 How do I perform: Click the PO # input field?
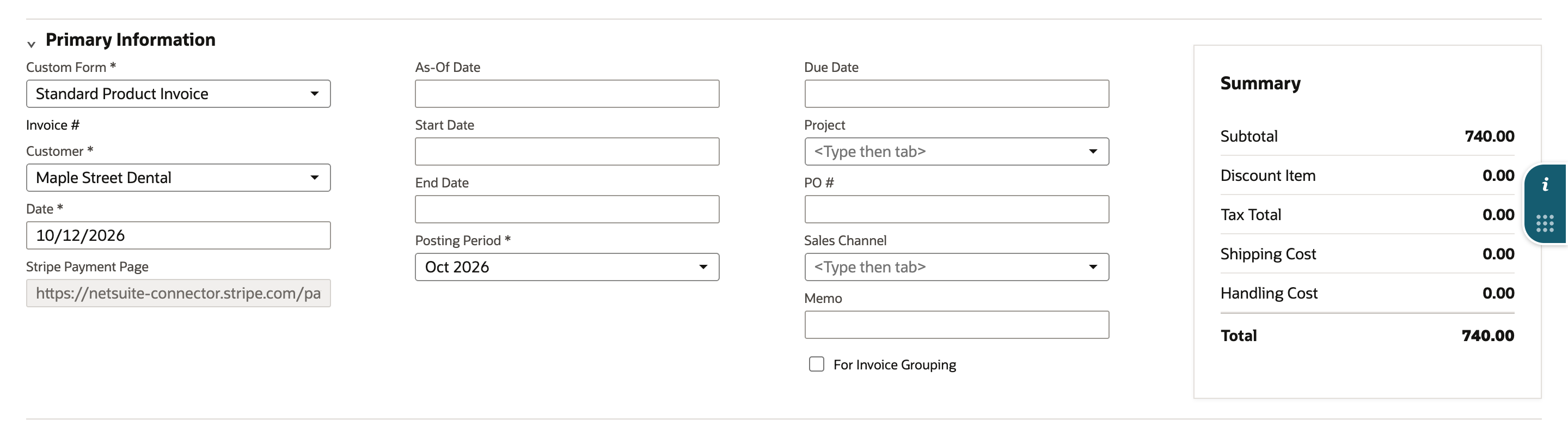(x=956, y=209)
